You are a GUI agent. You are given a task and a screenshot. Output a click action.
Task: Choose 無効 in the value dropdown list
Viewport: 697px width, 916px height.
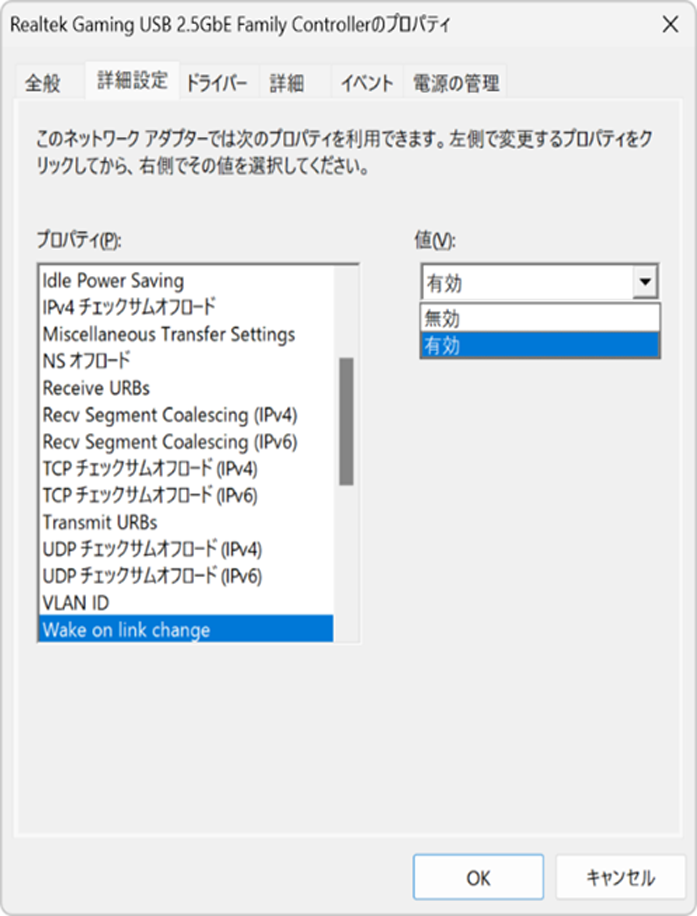click(540, 318)
